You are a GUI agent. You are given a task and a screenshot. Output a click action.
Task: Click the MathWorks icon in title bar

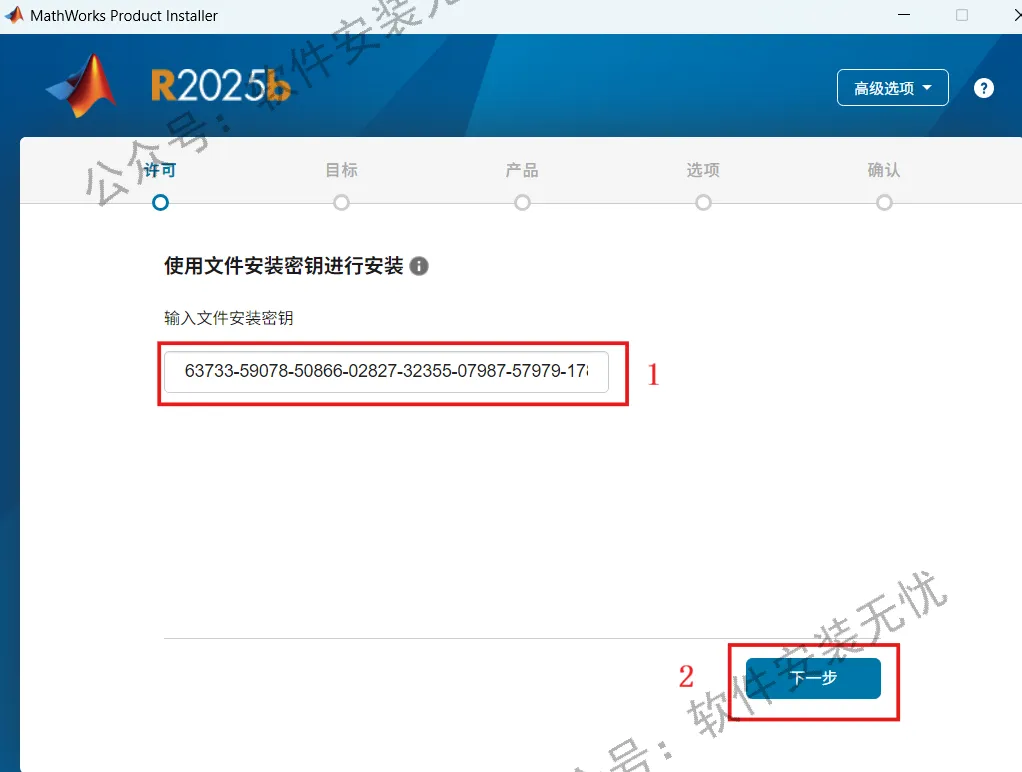tap(14, 15)
